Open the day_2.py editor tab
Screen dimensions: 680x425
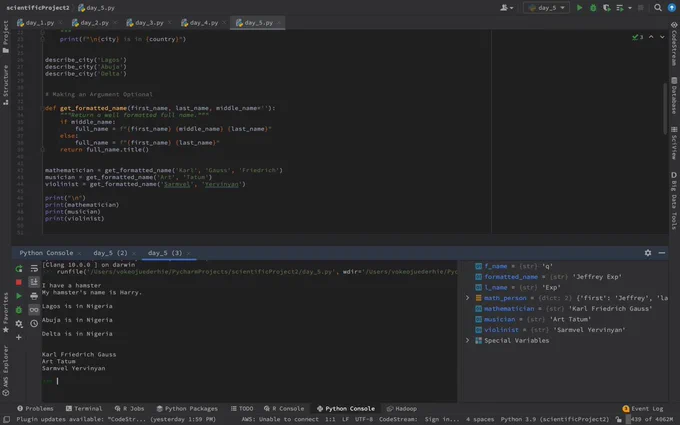(94, 23)
